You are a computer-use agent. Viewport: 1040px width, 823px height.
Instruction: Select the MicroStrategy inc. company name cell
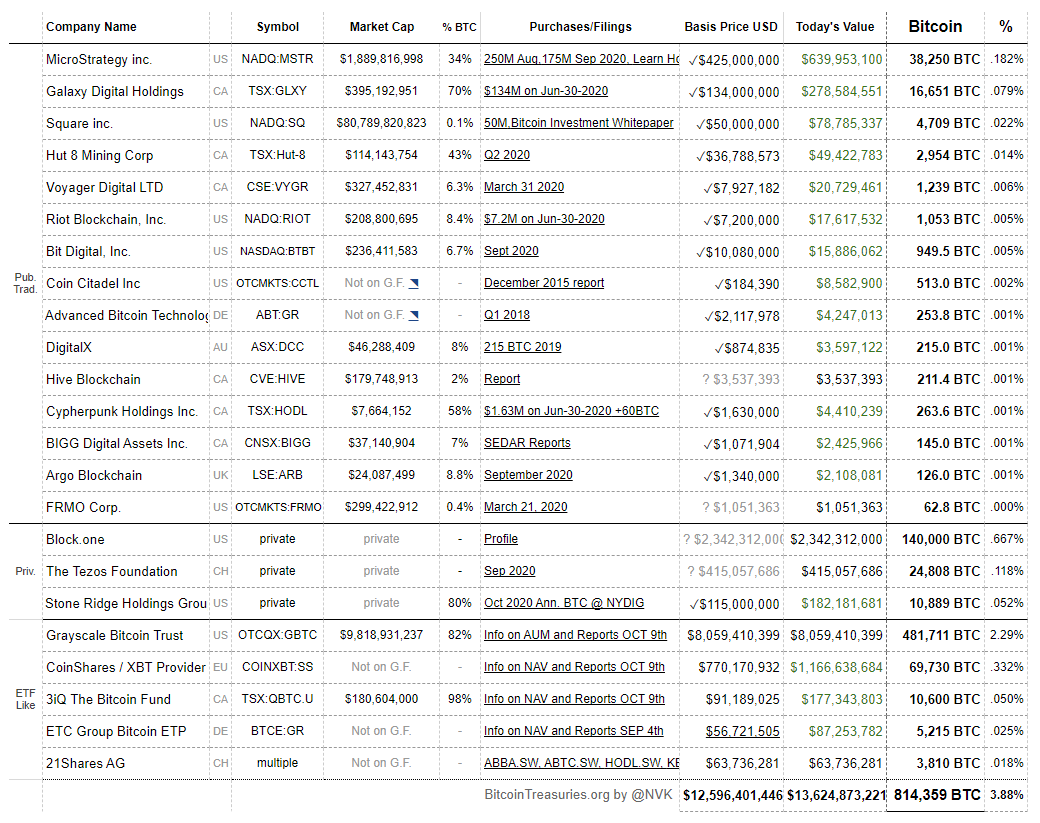pyautogui.click(x=126, y=60)
